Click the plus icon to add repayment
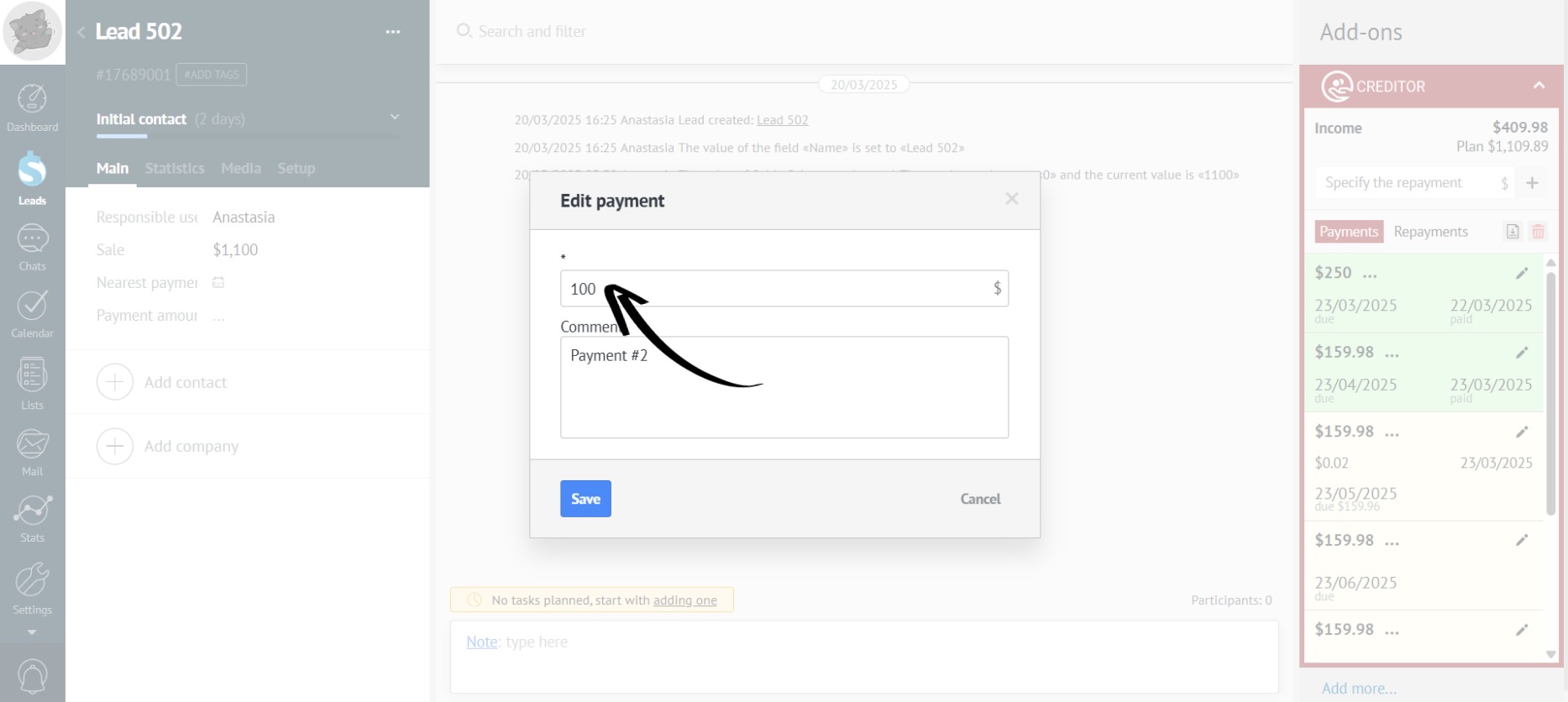1568x702 pixels. [x=1532, y=183]
